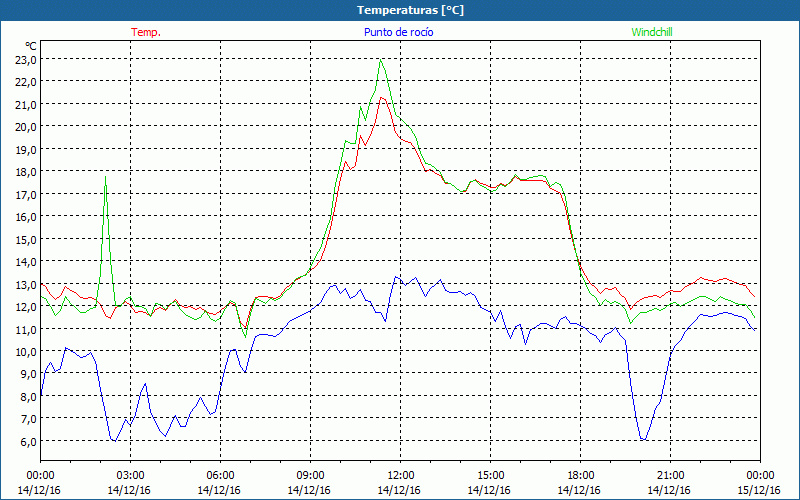Click the 19,0 y-axis value
This screenshot has width=800, height=500.
click(26, 149)
